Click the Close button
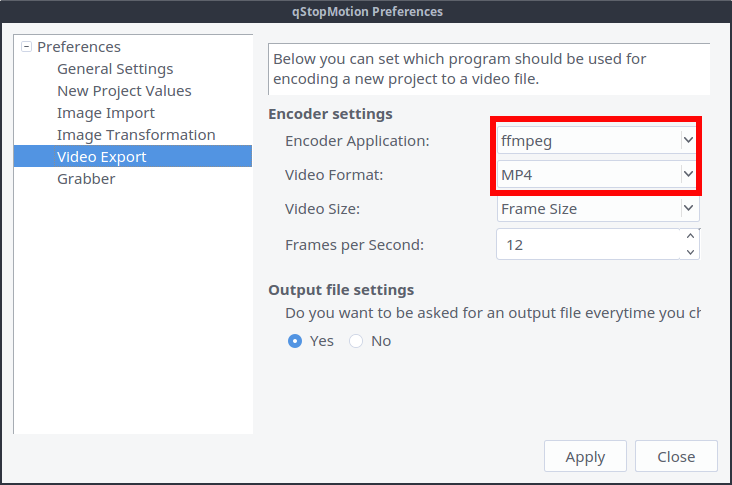The height and width of the screenshot is (485, 732). [x=676, y=457]
